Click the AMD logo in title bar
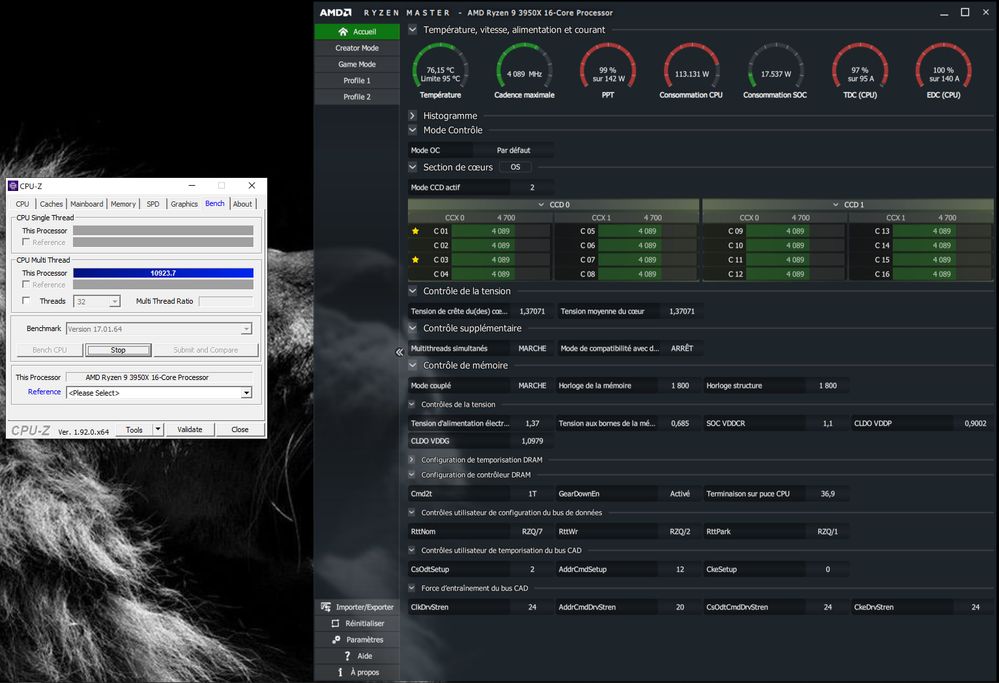Viewport: 999px width, 683px height. pos(335,12)
